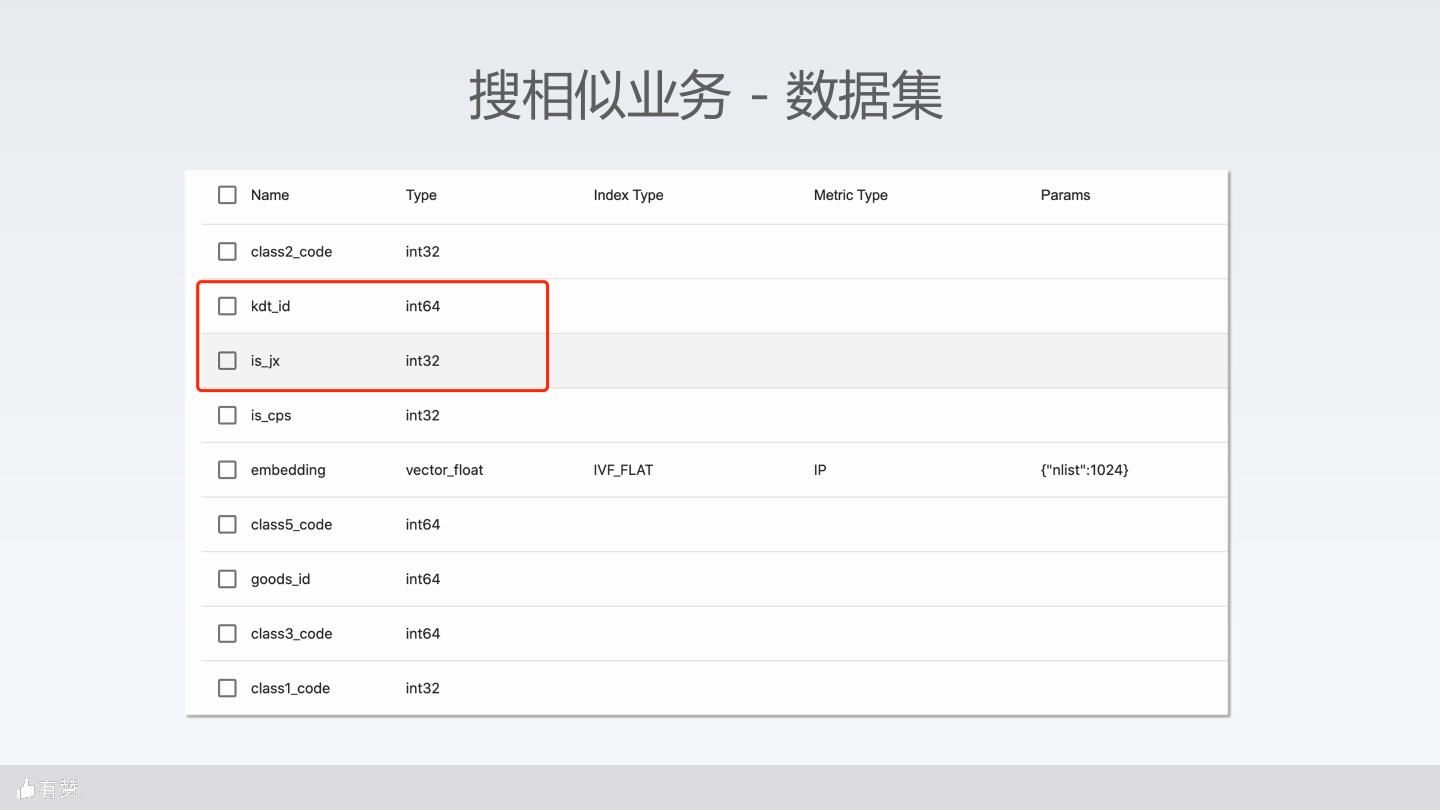This screenshot has width=1440, height=810.
Task: Check the class1_code row checkbox
Action: 227,688
